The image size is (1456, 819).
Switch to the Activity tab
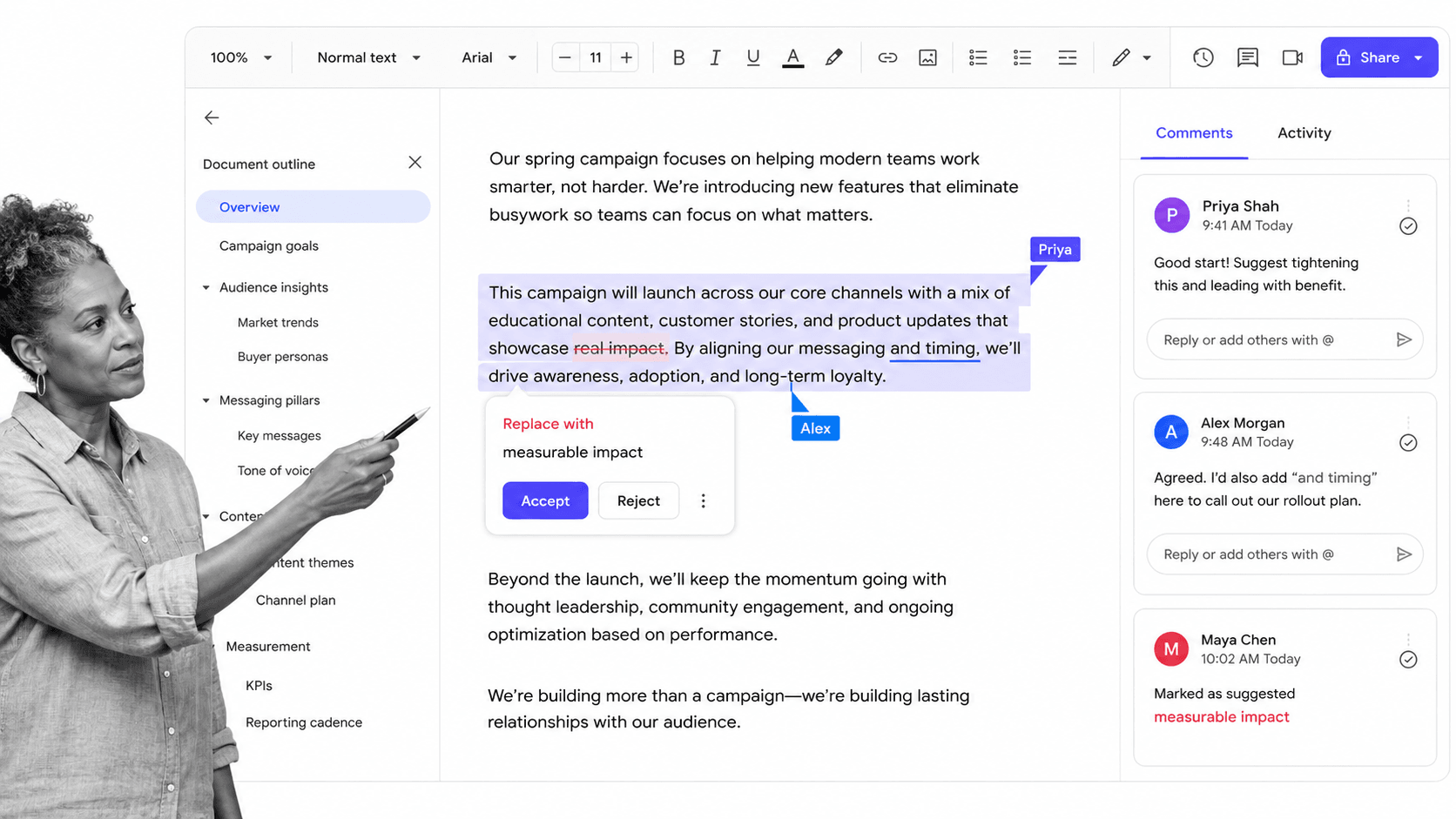(x=1304, y=133)
